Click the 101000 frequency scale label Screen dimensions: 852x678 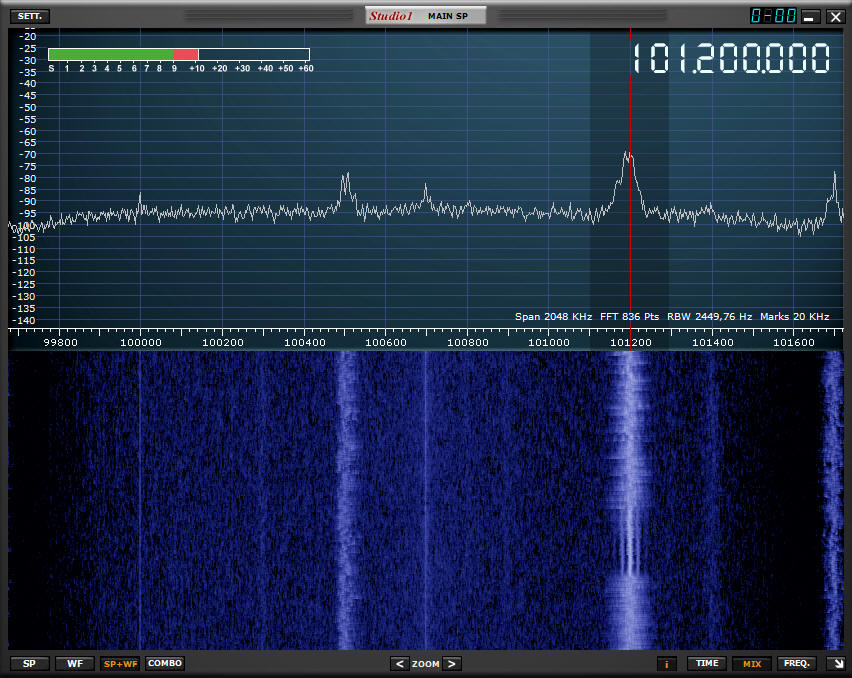tap(549, 343)
